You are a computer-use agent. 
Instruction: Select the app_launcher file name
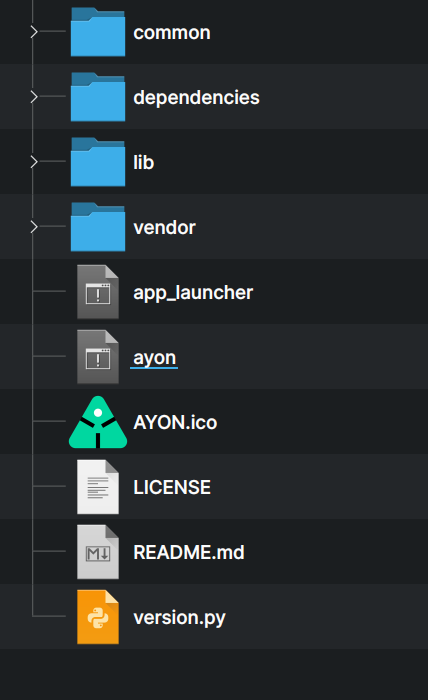coord(193,293)
